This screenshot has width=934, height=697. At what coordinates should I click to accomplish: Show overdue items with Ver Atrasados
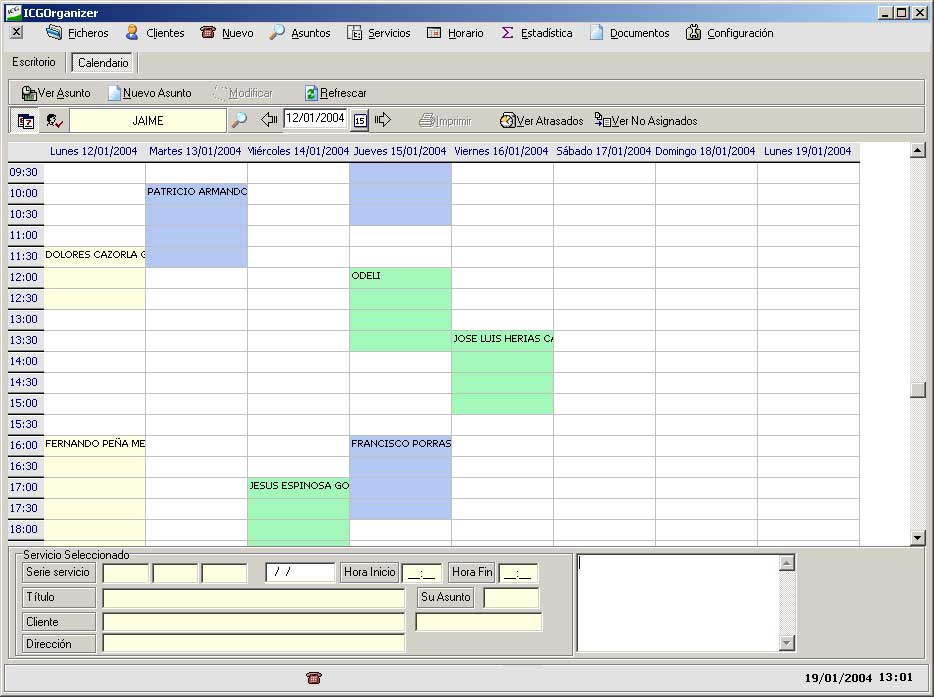[x=541, y=121]
